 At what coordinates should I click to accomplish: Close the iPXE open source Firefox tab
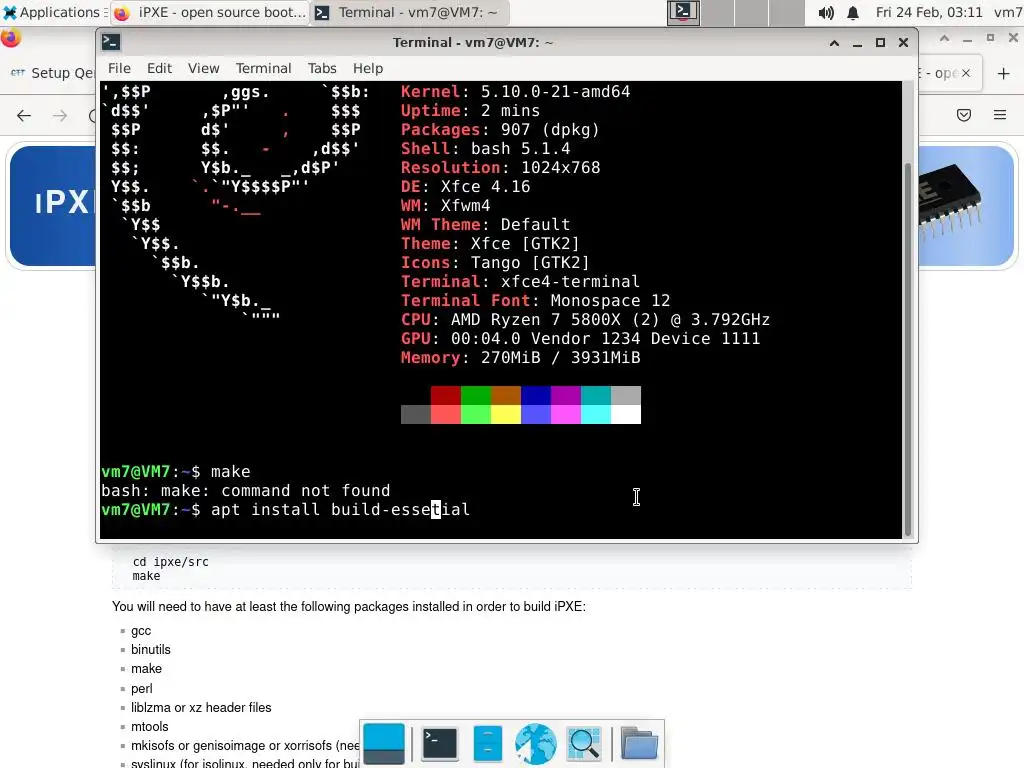pos(966,73)
